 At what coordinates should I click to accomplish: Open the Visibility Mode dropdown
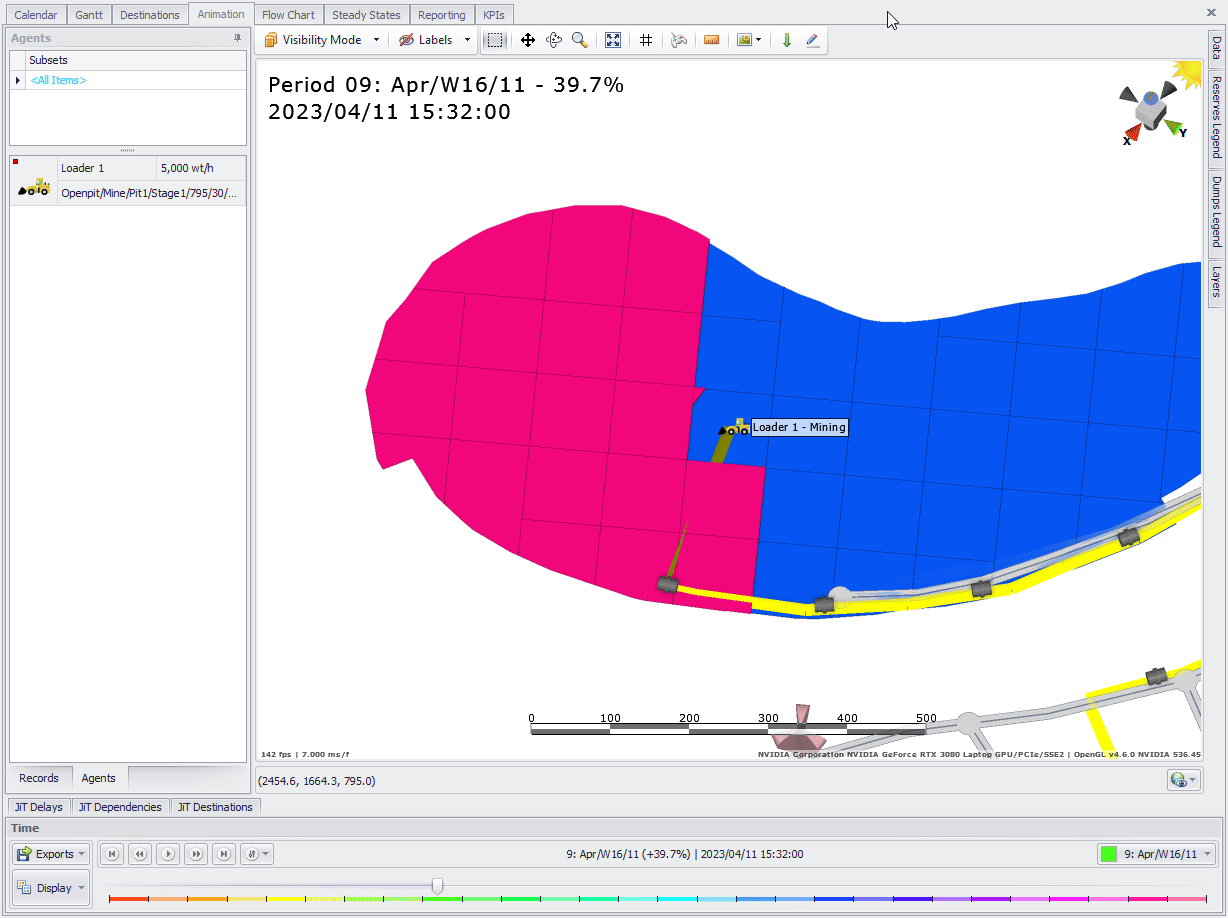376,40
